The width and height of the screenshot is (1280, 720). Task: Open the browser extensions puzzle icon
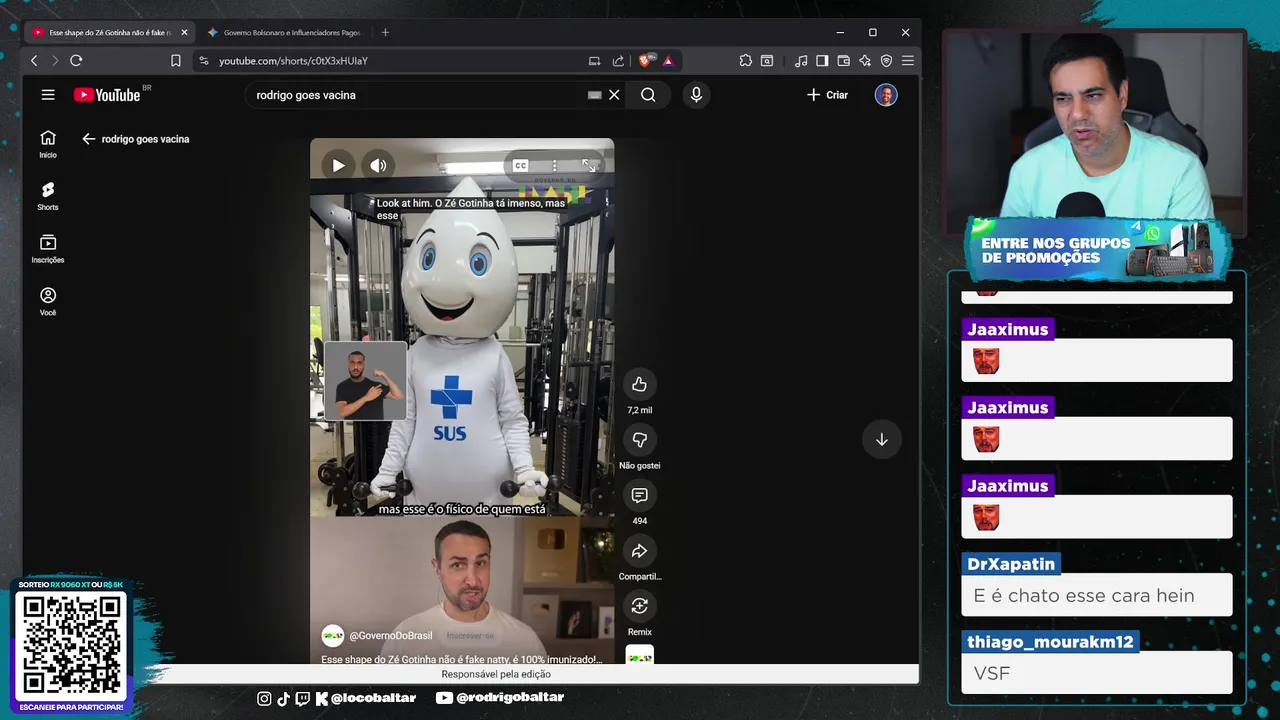coord(746,61)
